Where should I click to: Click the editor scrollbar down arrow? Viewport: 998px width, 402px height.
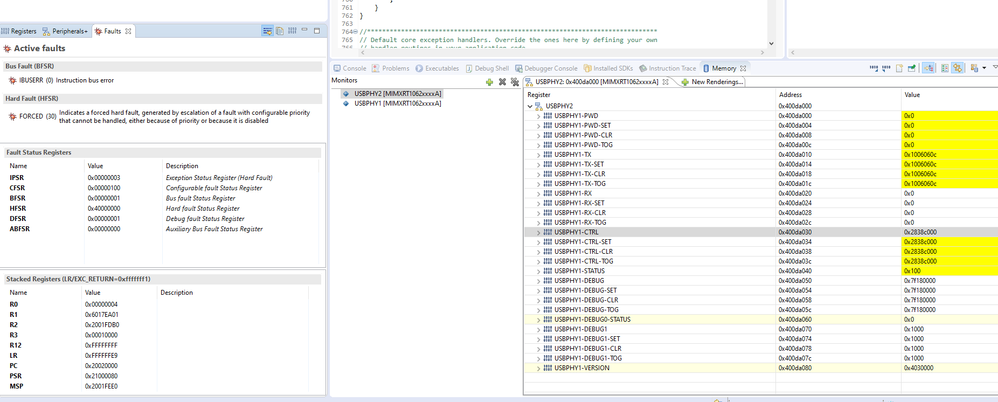771,43
